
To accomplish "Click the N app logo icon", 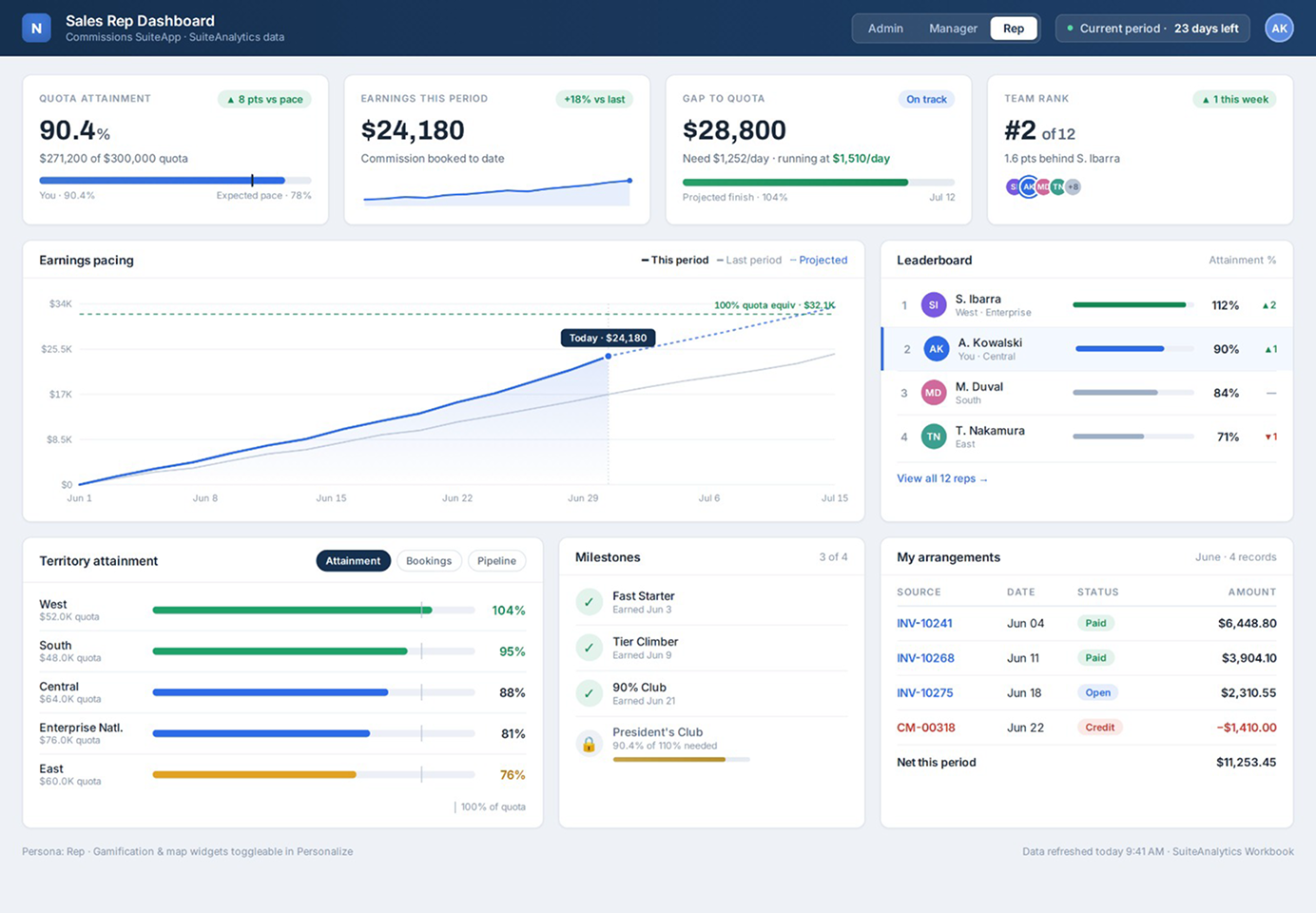I will click(x=36, y=28).
